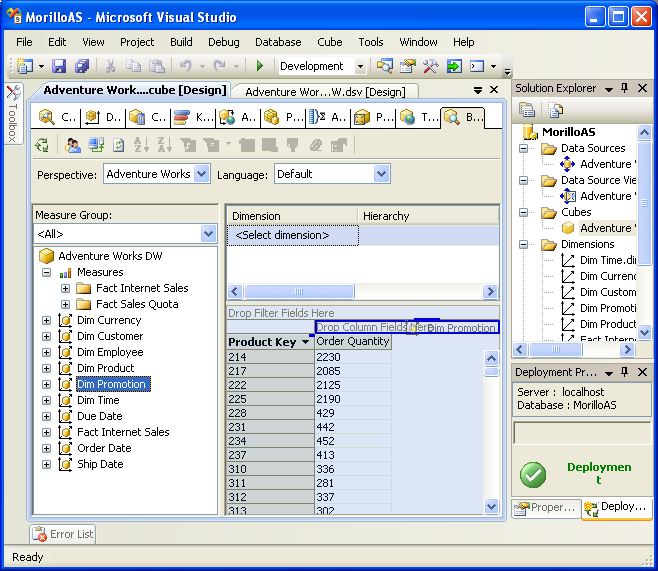
Task: Click the Solution Explorer scroll up arrow
Action: point(644,133)
